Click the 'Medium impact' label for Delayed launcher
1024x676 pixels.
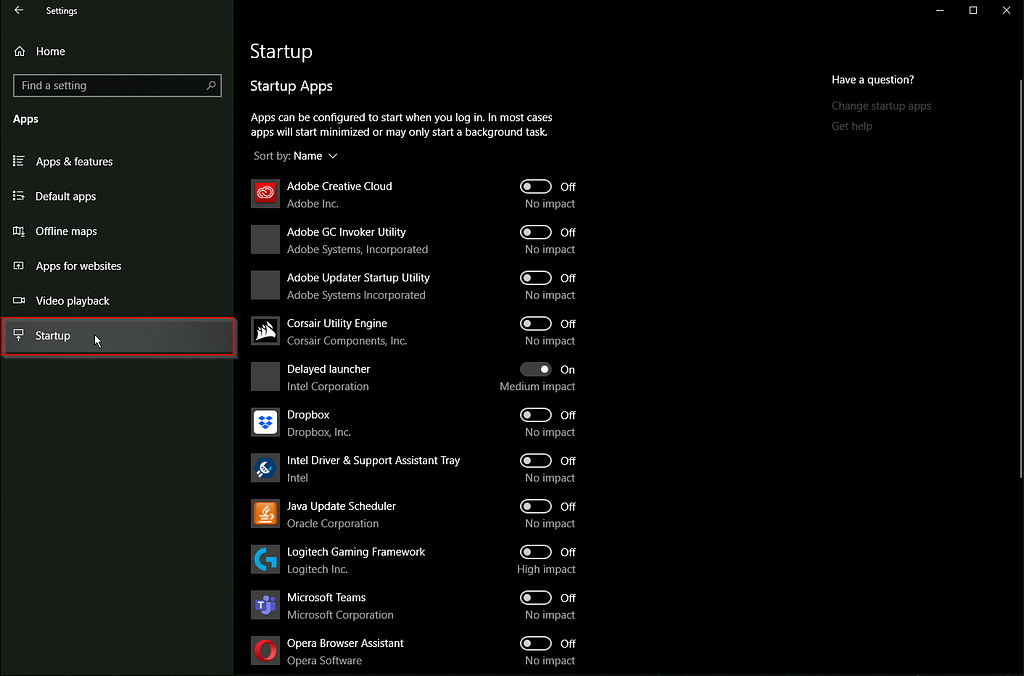(537, 387)
